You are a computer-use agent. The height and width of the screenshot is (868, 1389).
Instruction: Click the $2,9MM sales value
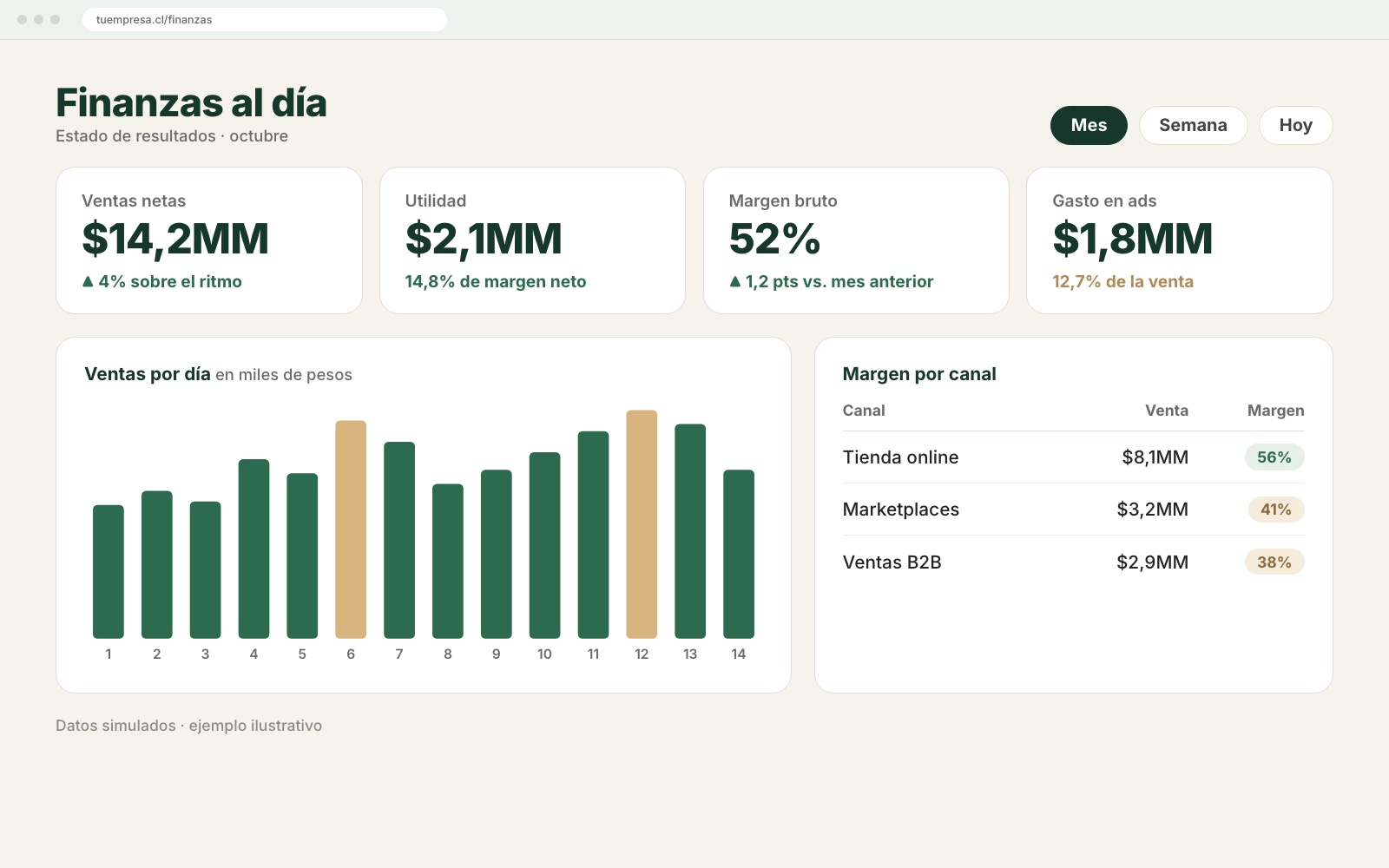click(1152, 562)
